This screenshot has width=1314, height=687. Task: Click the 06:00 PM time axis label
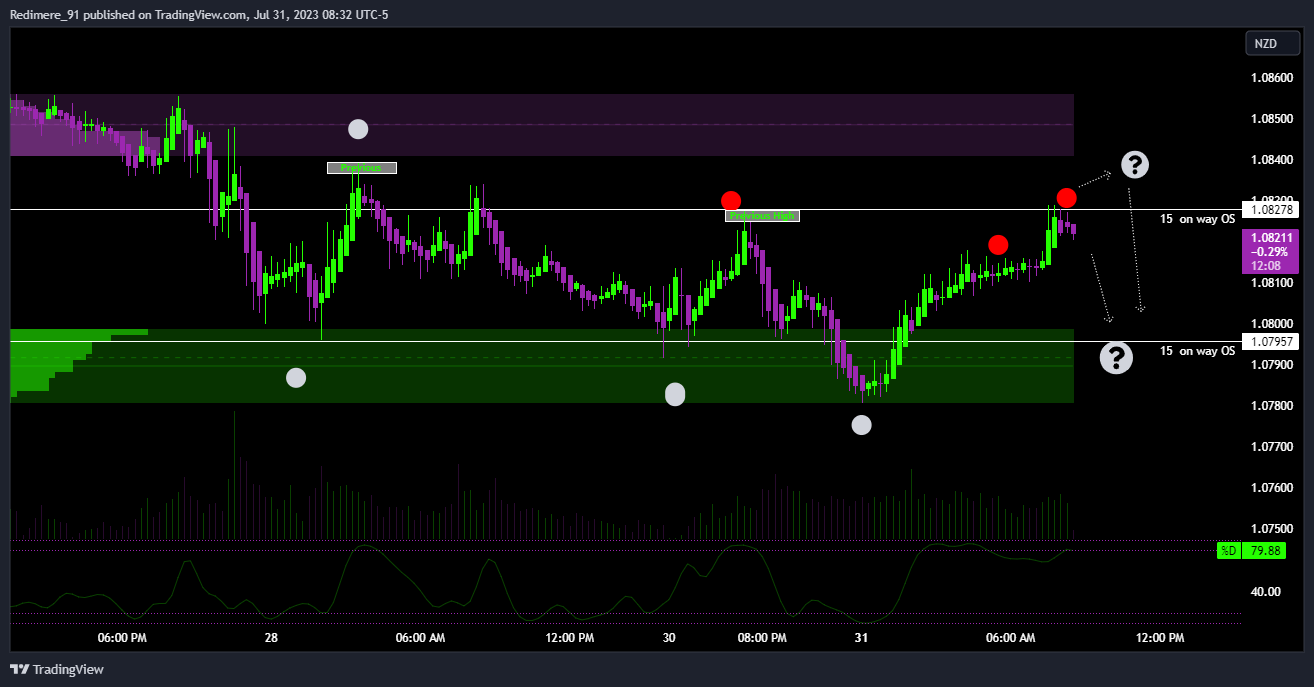123,638
